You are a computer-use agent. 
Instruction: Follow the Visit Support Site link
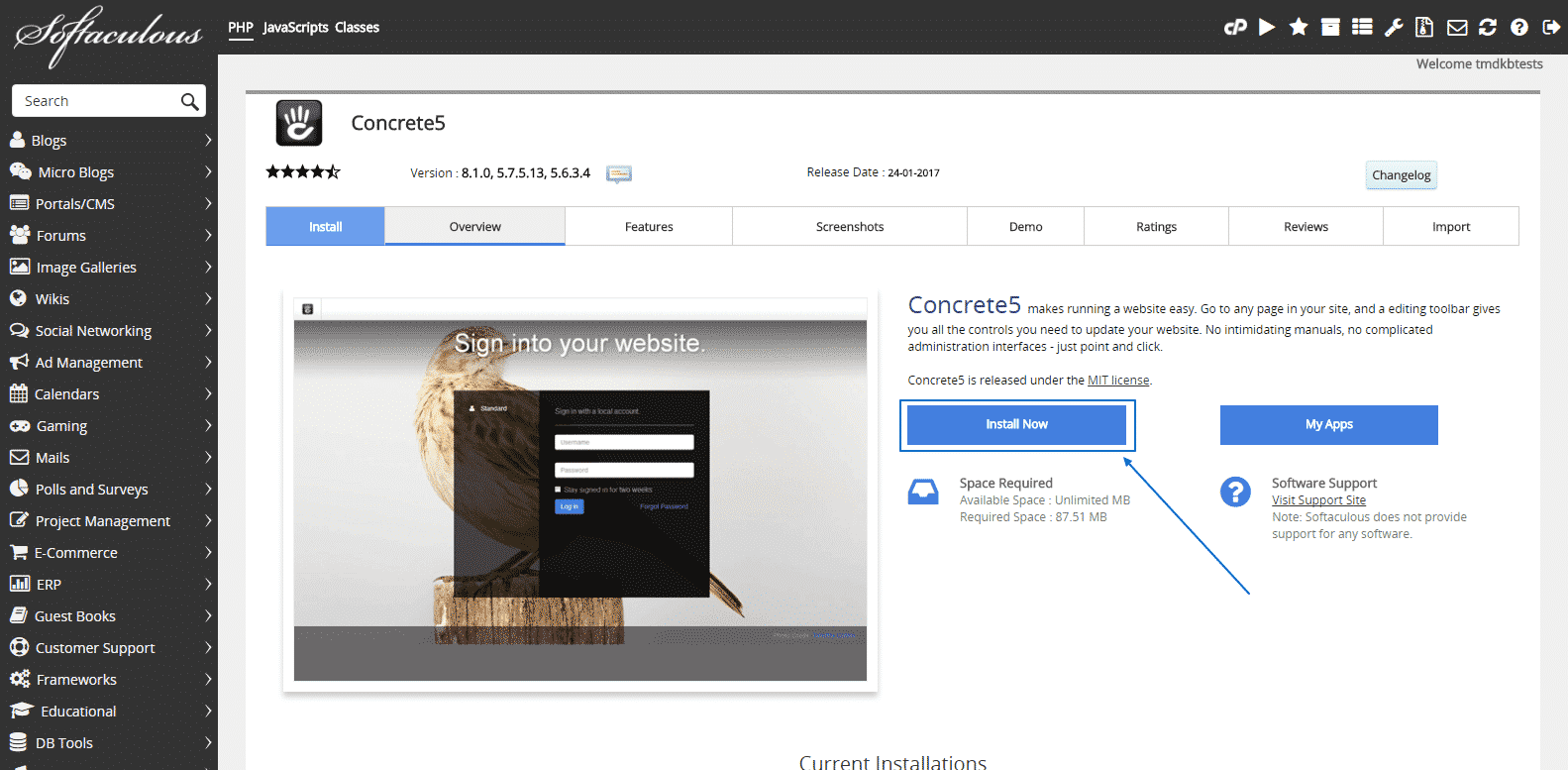1319,500
